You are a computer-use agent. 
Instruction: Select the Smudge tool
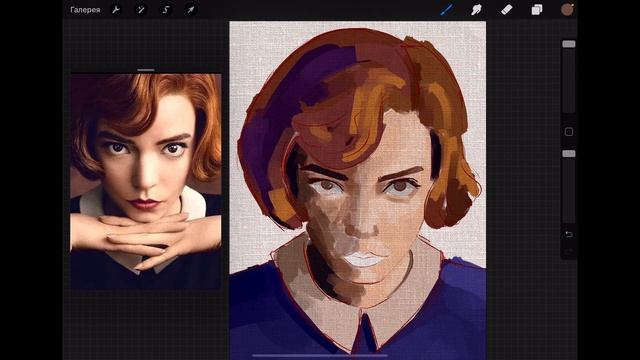476,9
